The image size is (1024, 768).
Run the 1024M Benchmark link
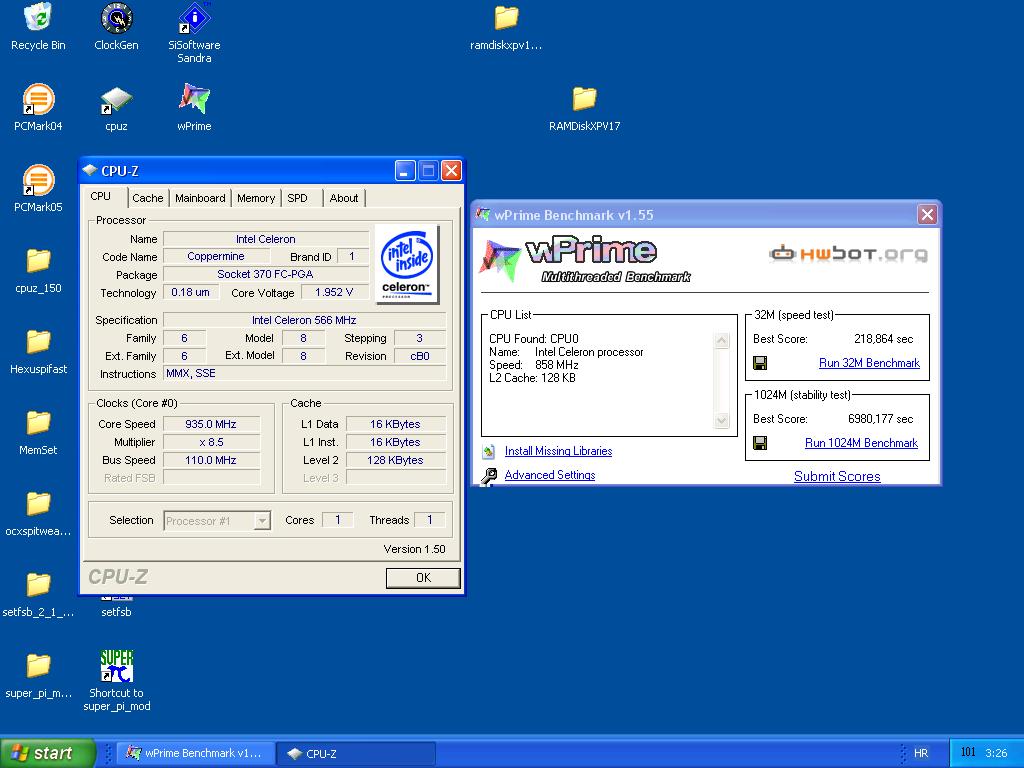click(861, 443)
